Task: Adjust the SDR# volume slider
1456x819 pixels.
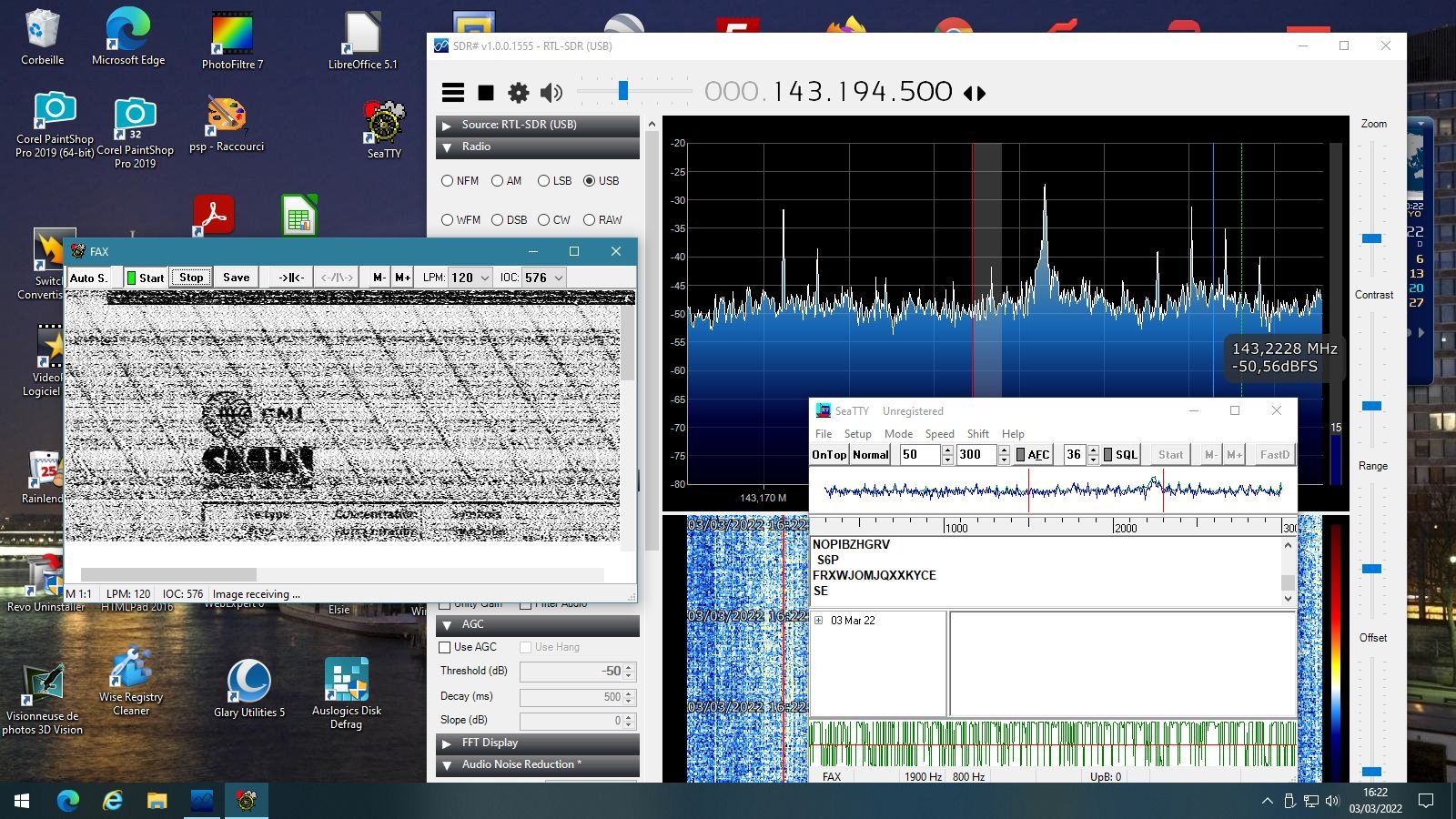Action: (623, 91)
